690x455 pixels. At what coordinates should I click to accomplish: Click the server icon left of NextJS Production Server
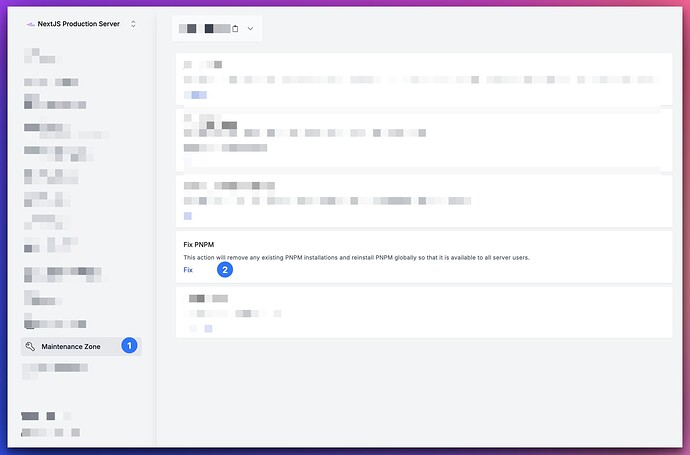[x=30, y=24]
